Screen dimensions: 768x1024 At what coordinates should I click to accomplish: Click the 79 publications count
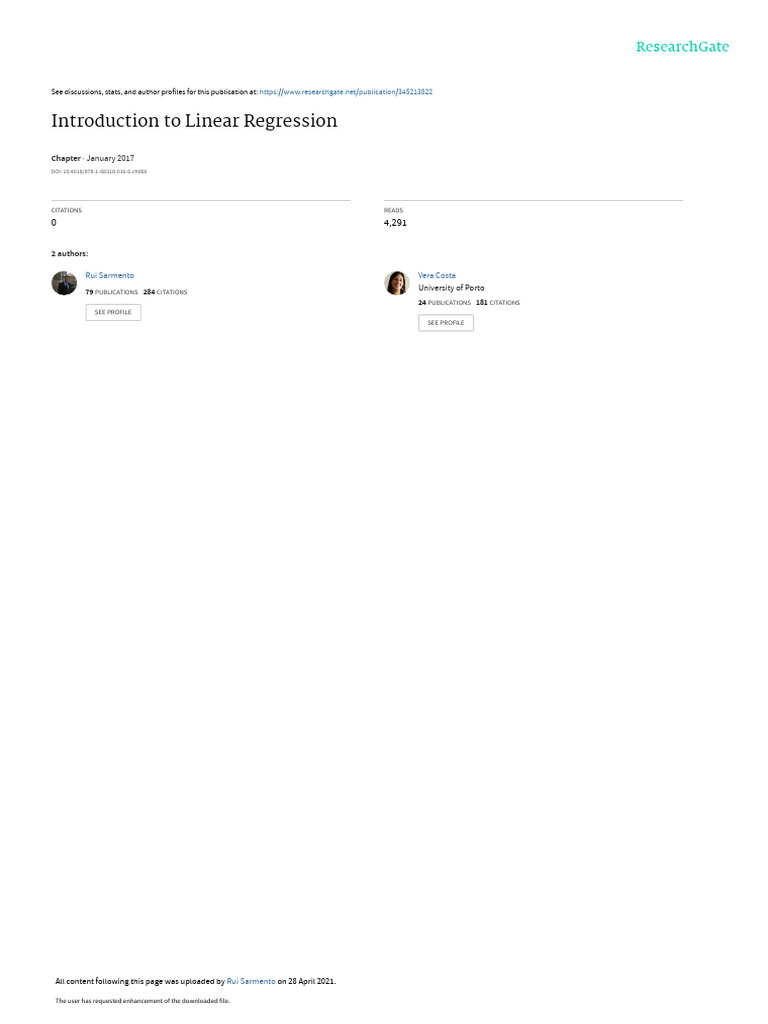tap(112, 292)
